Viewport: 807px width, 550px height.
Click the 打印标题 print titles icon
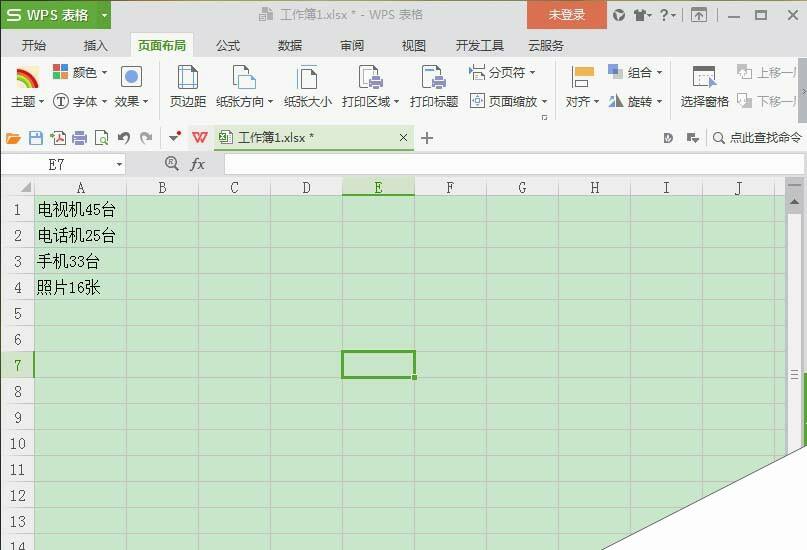(433, 77)
